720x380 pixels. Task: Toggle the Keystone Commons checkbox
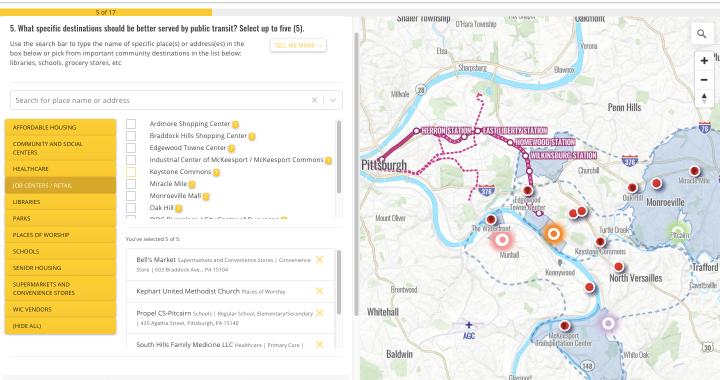tap(131, 172)
